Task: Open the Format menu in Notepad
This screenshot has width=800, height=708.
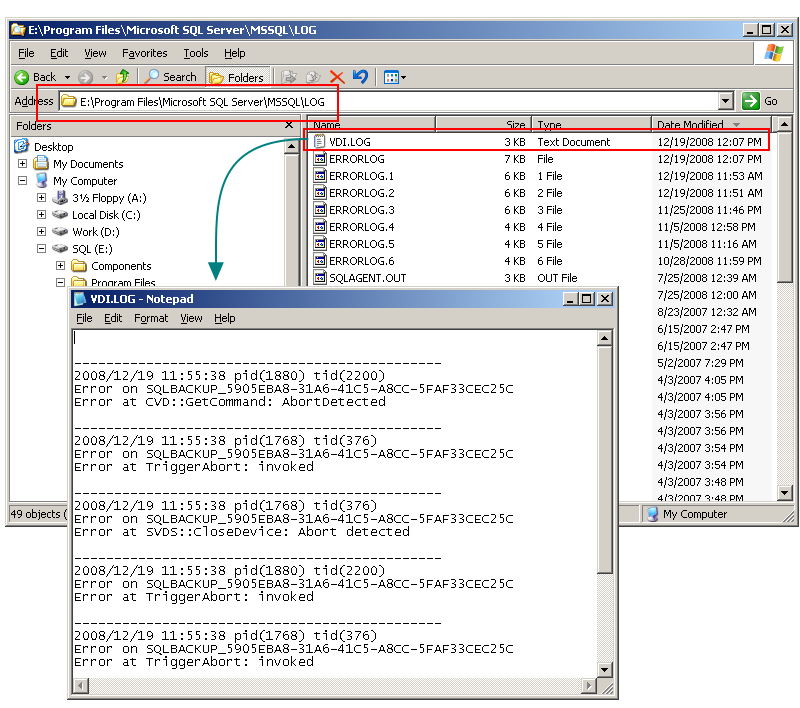Action: (x=151, y=318)
